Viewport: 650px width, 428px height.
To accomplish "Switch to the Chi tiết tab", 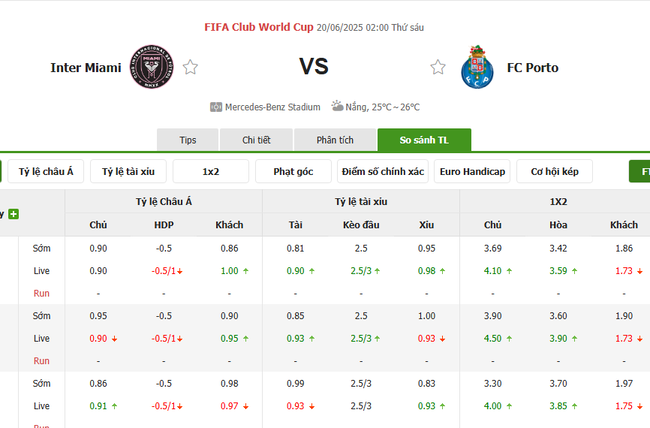I will click(257, 140).
